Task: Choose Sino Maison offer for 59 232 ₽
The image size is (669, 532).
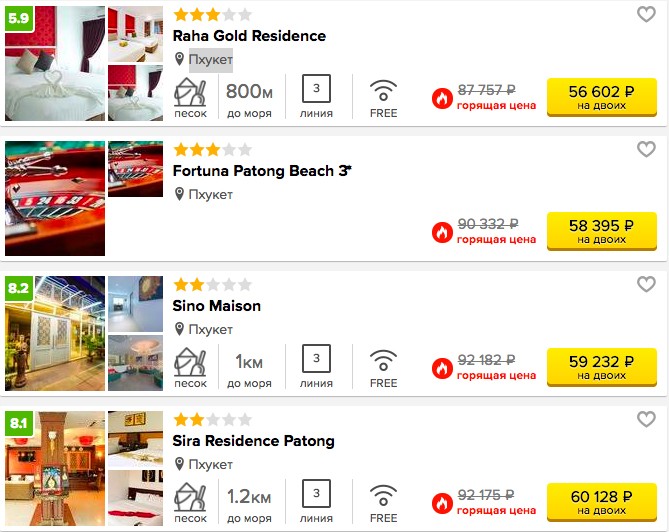Action: [x=602, y=367]
